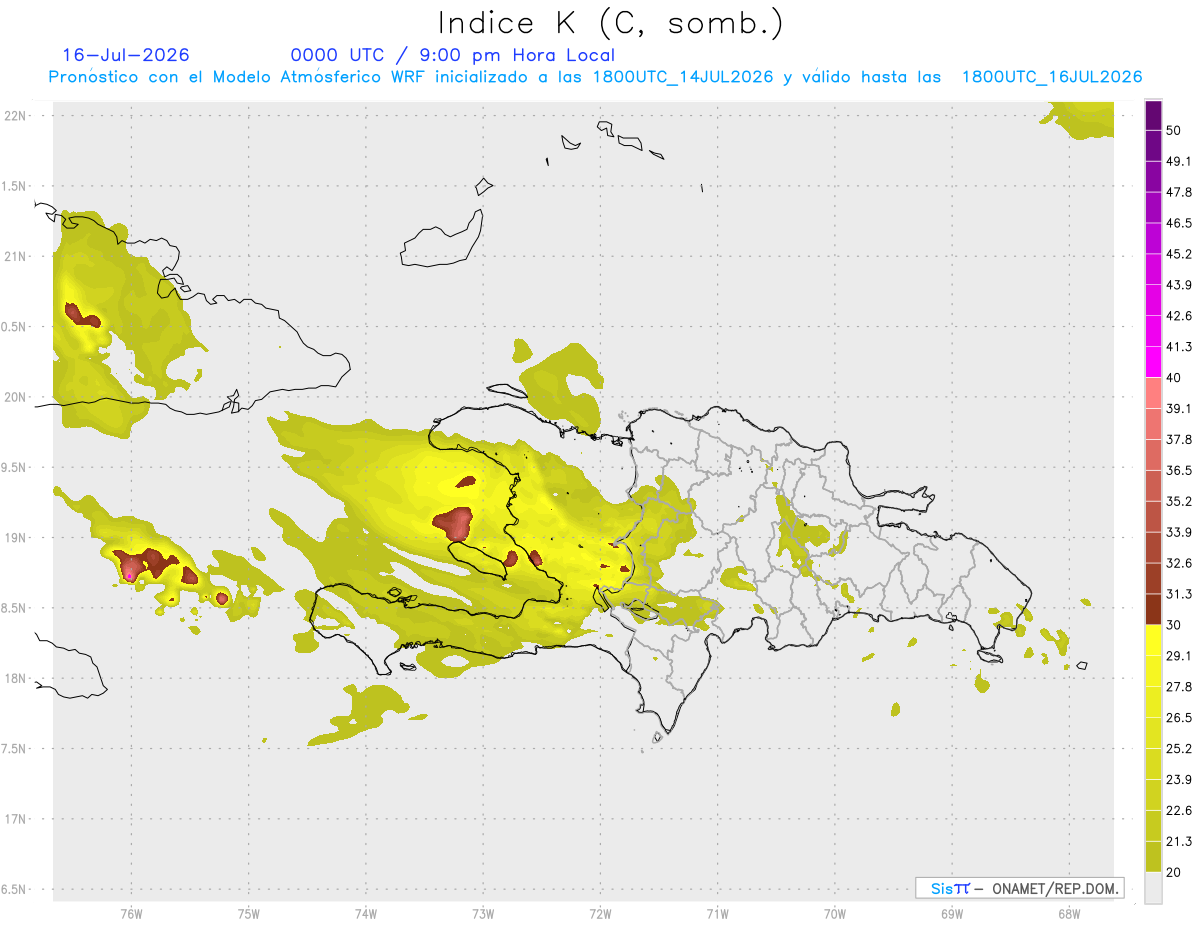Viewport: 1200px width, 927px height.
Task: Click the colorbar value "39.1"
Action: point(1178,409)
